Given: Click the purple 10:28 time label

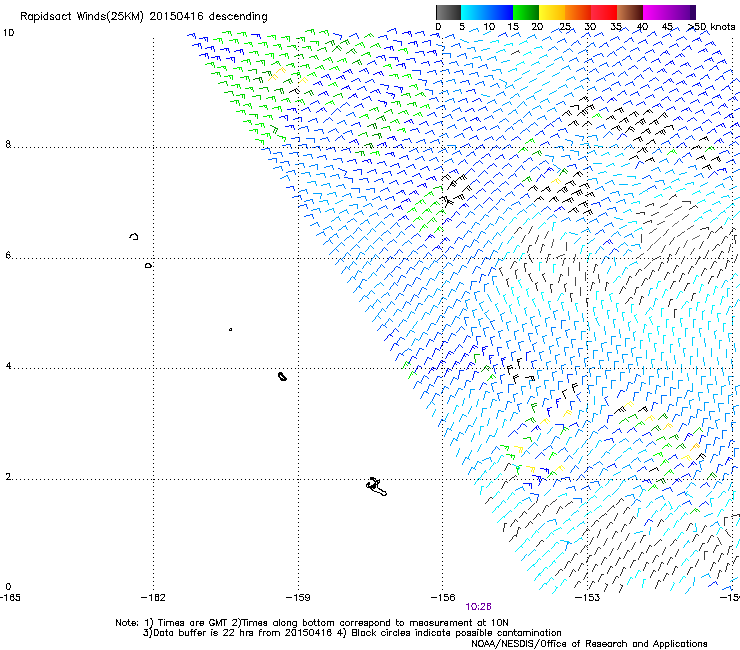Looking at the screenshot, I should click(x=478, y=607).
